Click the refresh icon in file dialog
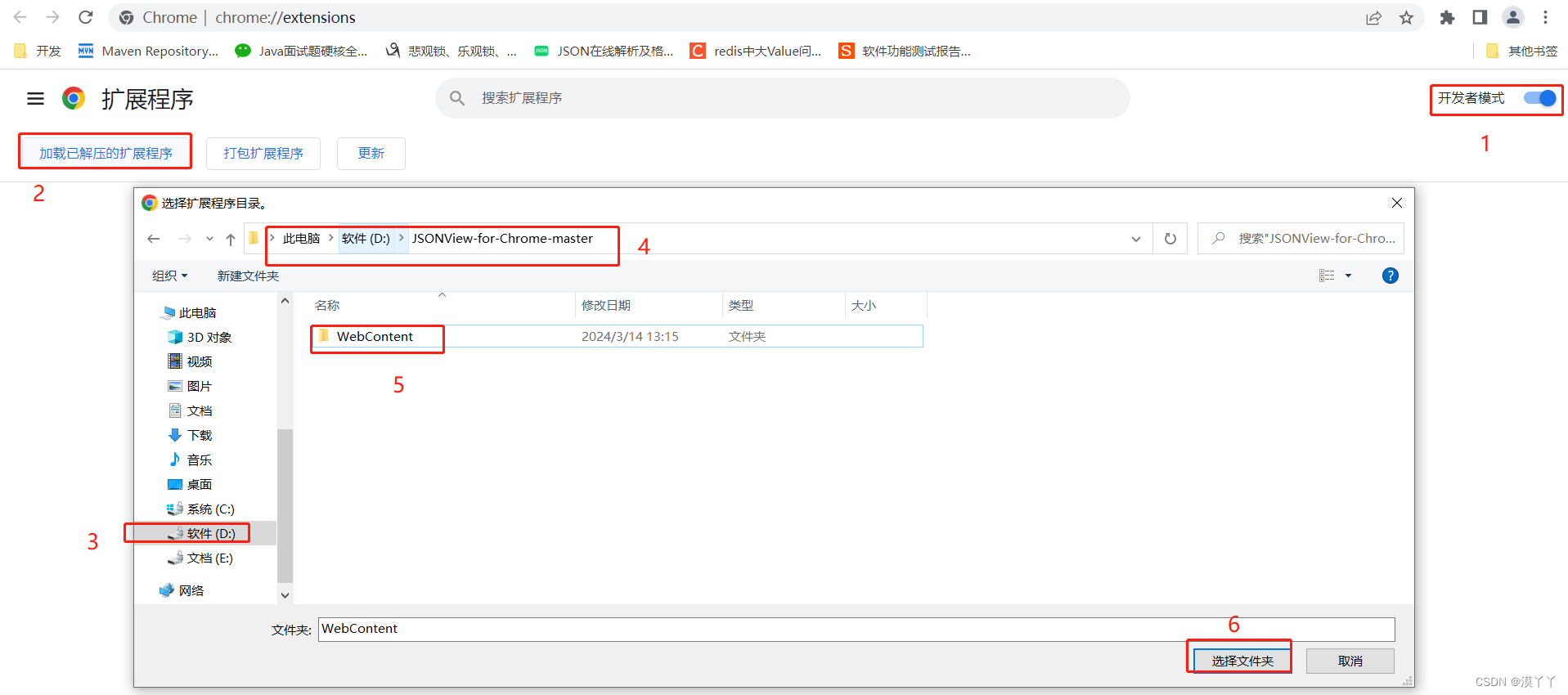The width and height of the screenshot is (1568, 695). tap(1170, 239)
